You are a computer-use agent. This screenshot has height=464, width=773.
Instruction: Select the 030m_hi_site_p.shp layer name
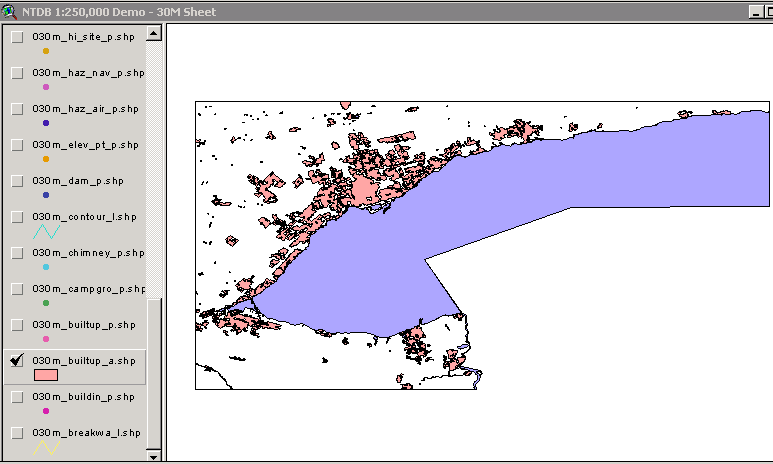point(83,37)
